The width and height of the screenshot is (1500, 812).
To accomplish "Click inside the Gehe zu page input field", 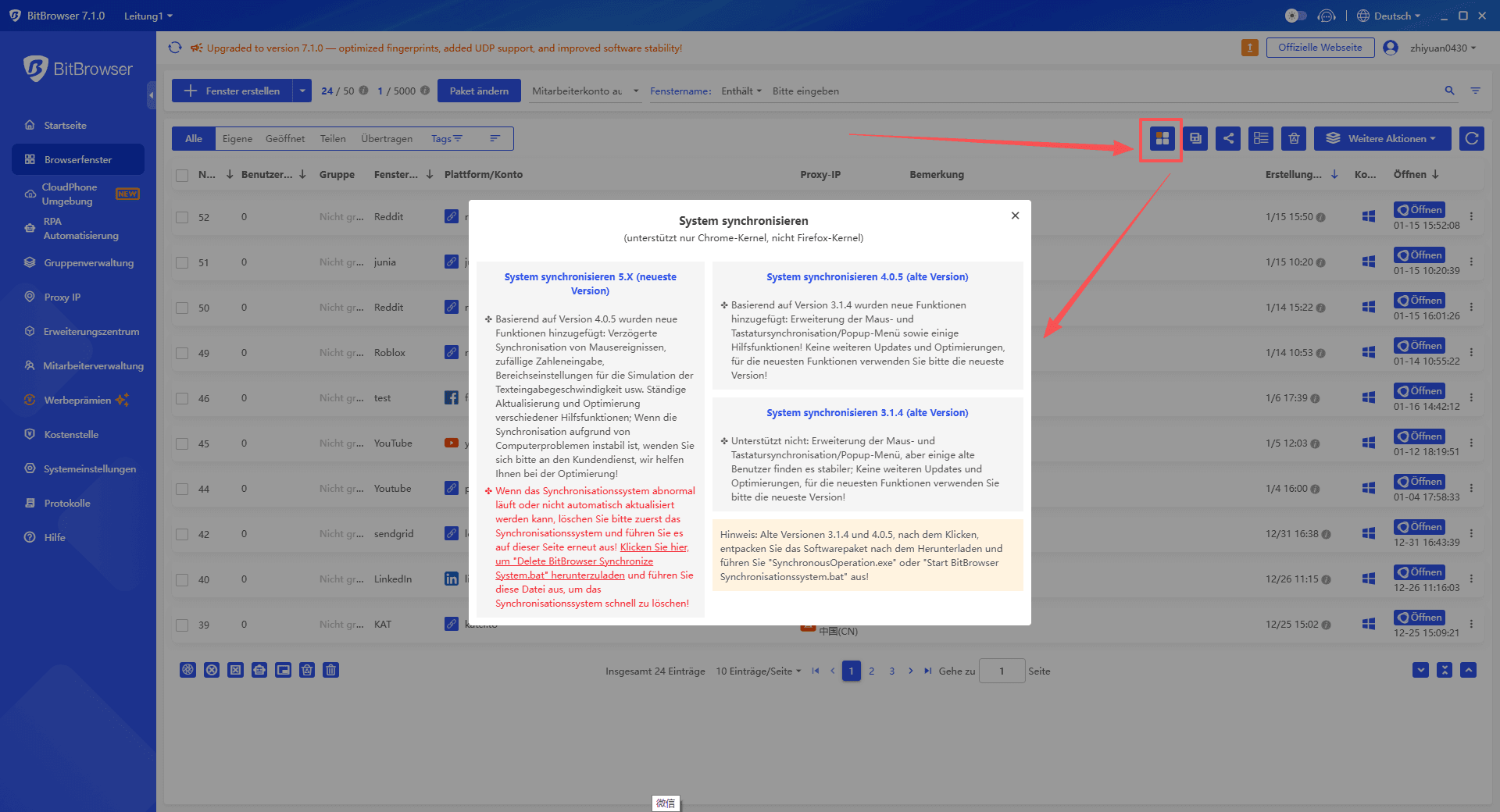I will pos(1001,670).
